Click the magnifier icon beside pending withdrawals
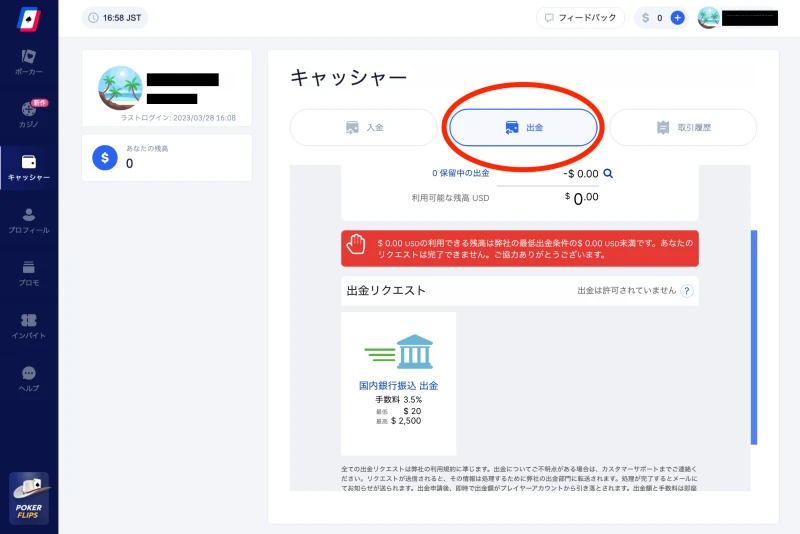Screen dimensions: 800x534 point(607,173)
